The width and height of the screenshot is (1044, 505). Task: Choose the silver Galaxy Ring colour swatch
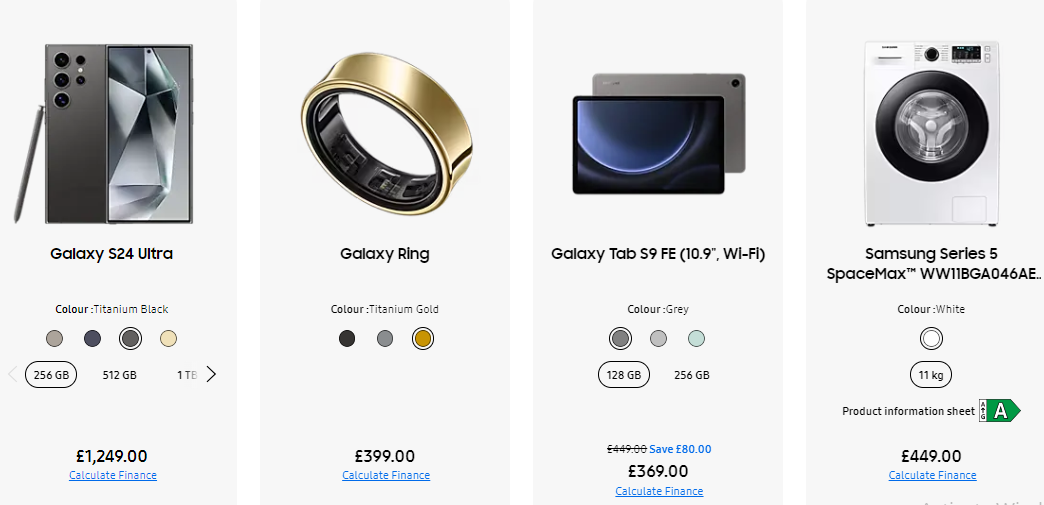pyautogui.click(x=385, y=339)
